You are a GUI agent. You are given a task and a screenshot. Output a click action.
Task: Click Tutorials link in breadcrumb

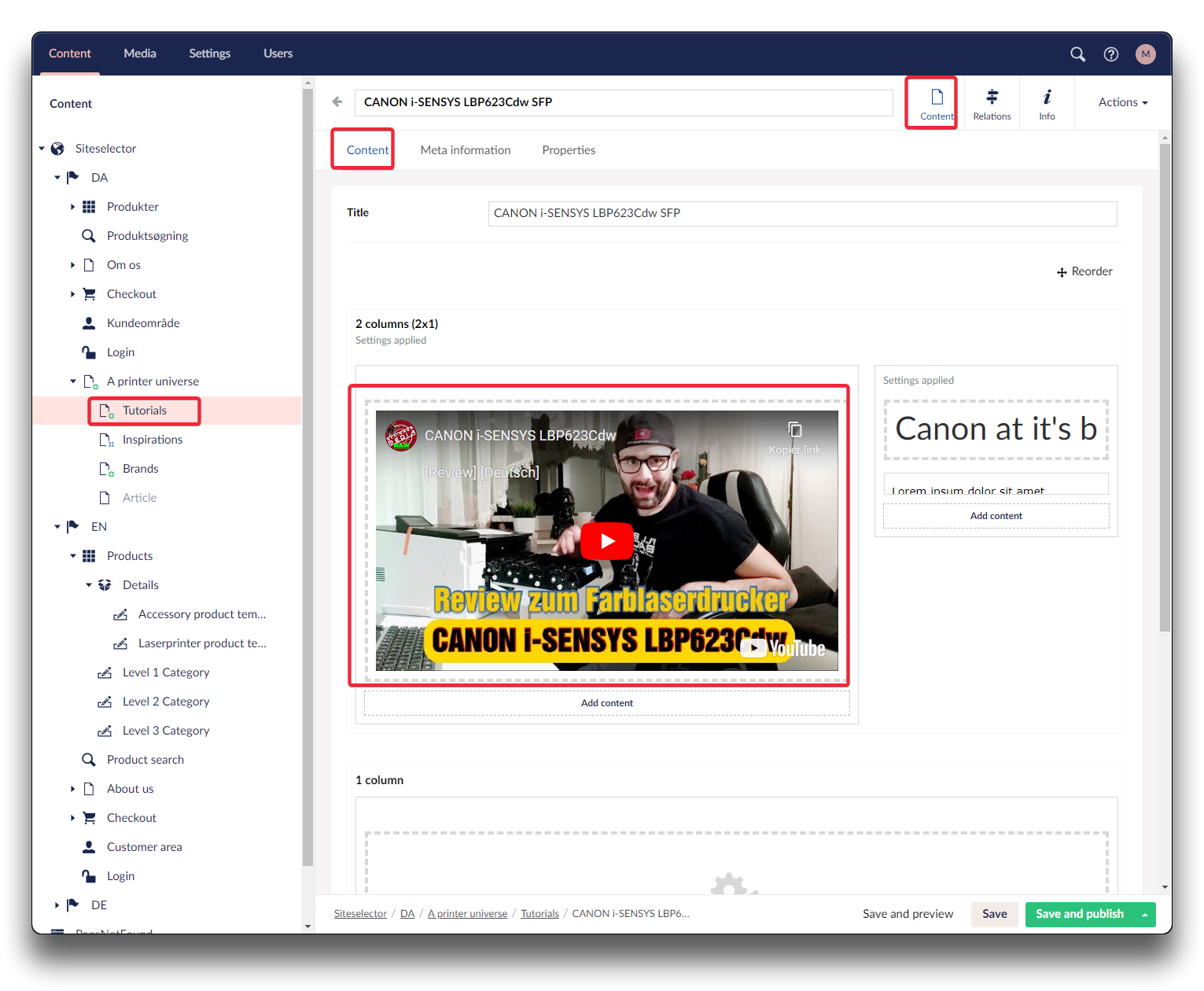coord(539,914)
